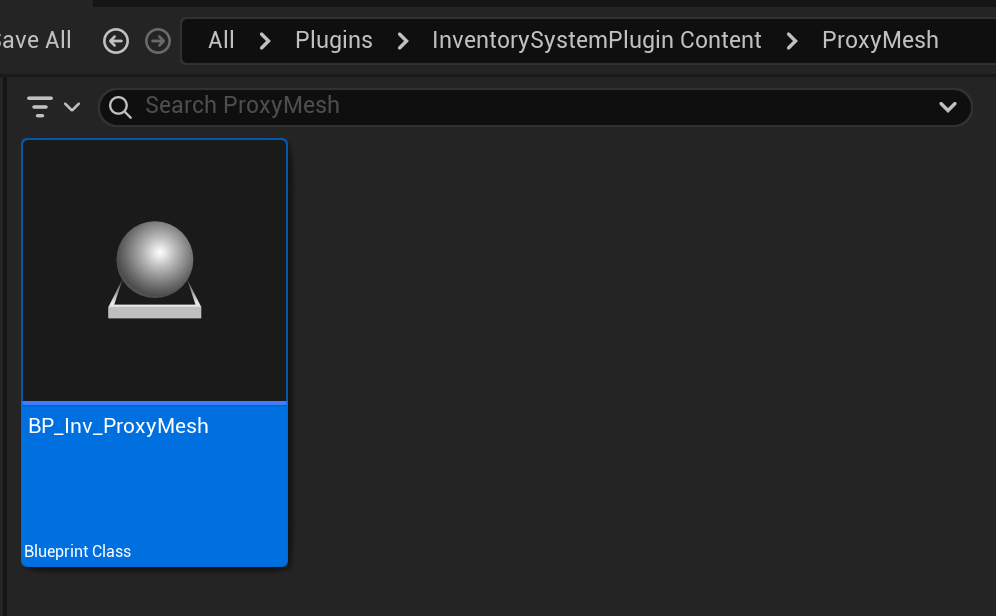Go back with the left arrow icon
Screen dimensions: 996x616
tap(116, 41)
